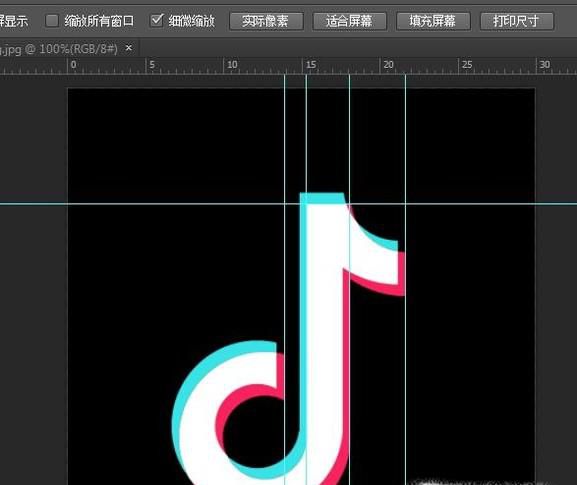Enable the 缩放所有窗口 checkbox
This screenshot has width=577, height=485.
pyautogui.click(x=52, y=21)
